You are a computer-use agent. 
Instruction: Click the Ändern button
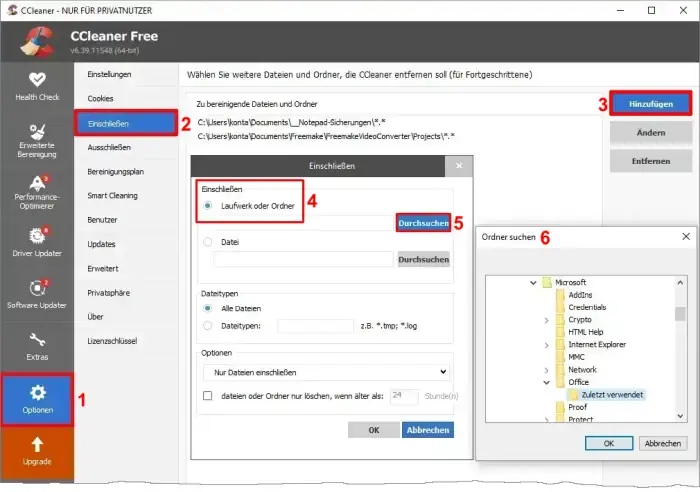click(651, 133)
